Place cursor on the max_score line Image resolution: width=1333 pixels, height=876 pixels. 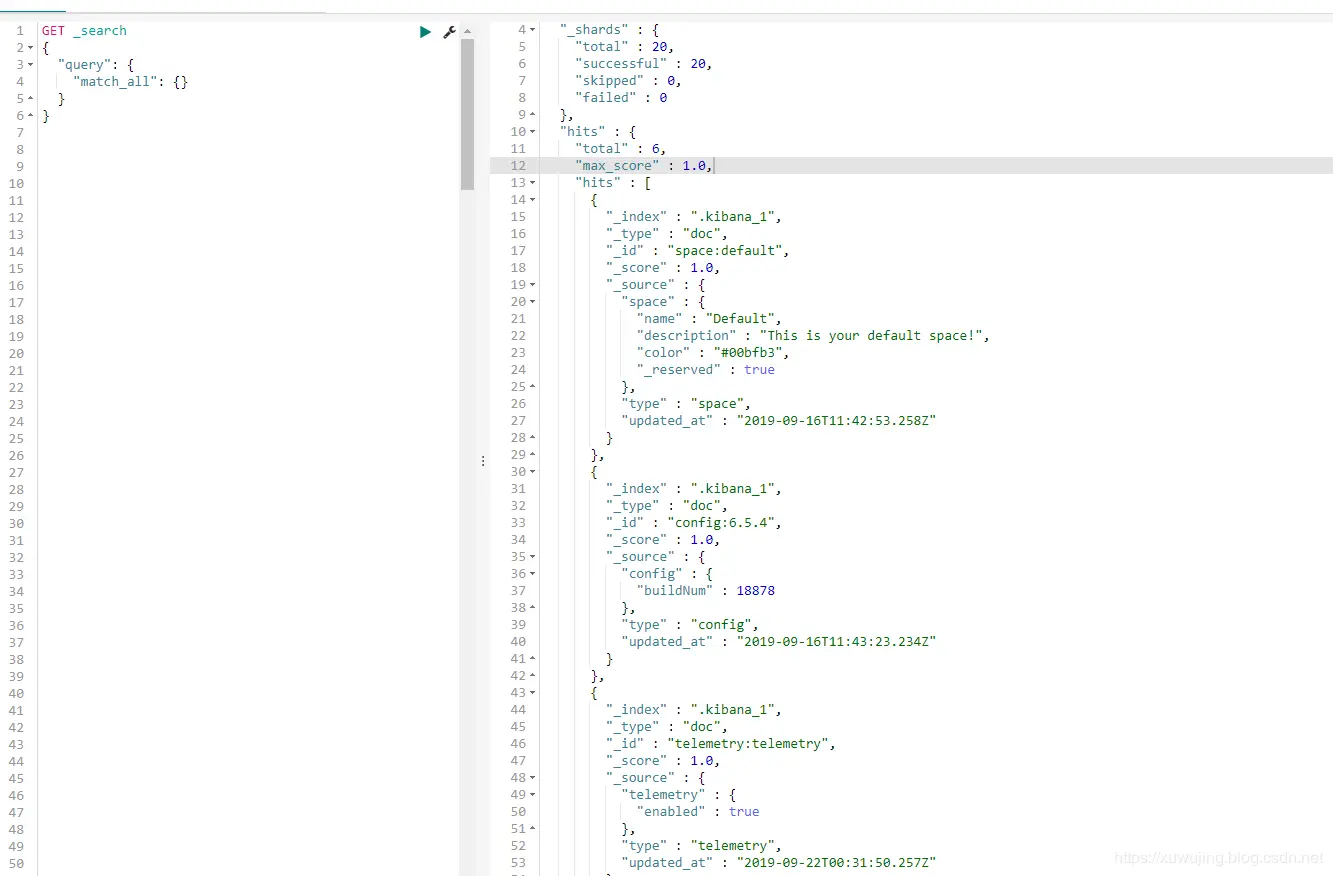click(911, 166)
